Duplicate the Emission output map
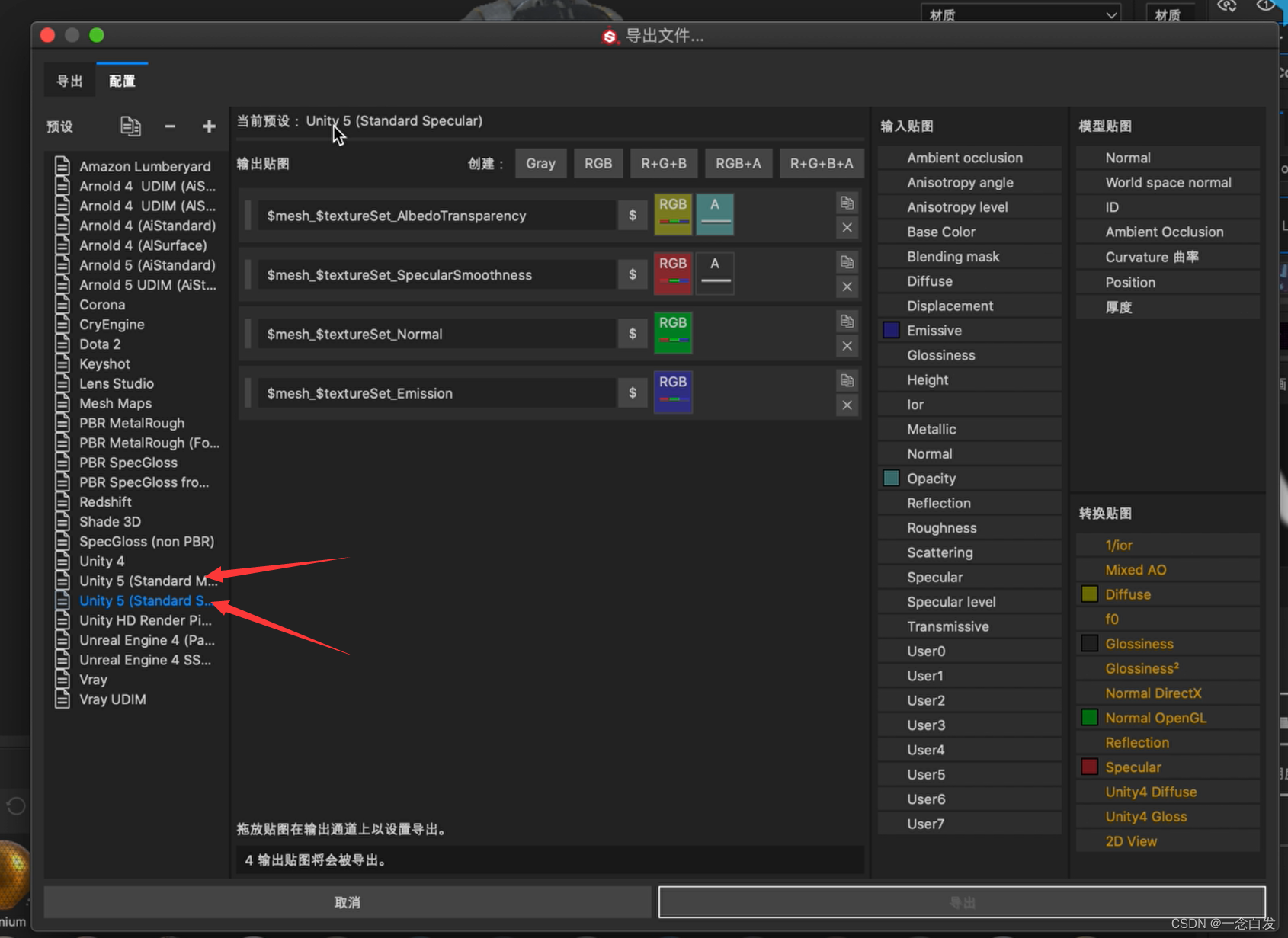Viewport: 1288px width, 938px height. (847, 380)
